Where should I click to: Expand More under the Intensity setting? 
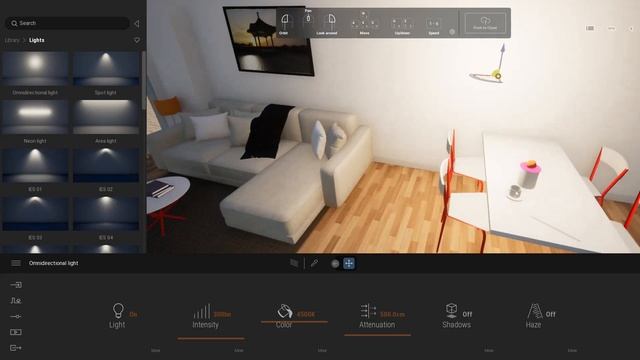[239, 350]
